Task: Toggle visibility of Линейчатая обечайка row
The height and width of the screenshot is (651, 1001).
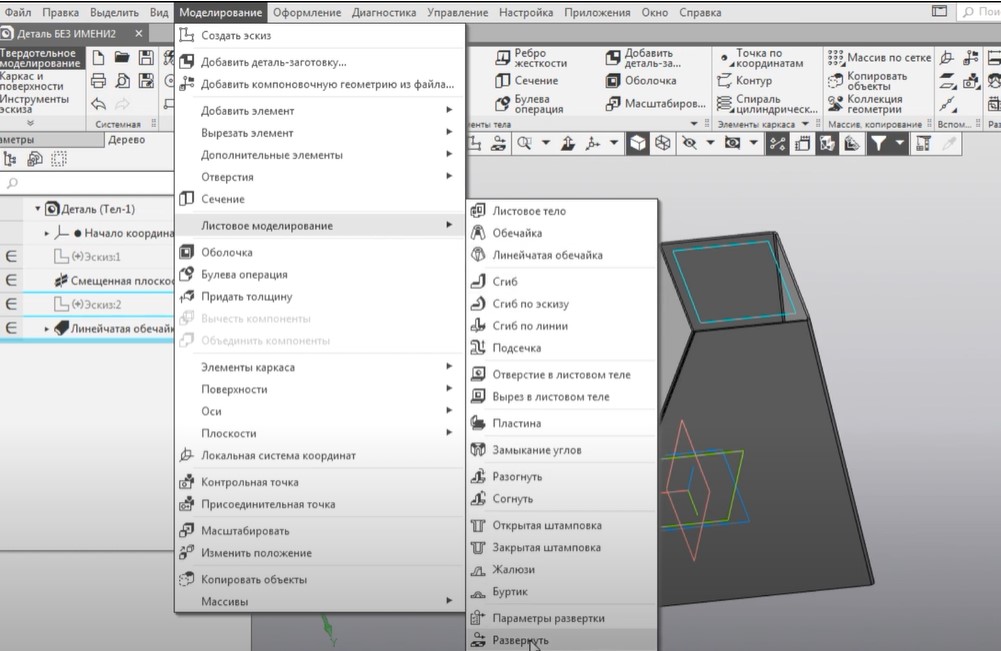Action: tap(11, 328)
